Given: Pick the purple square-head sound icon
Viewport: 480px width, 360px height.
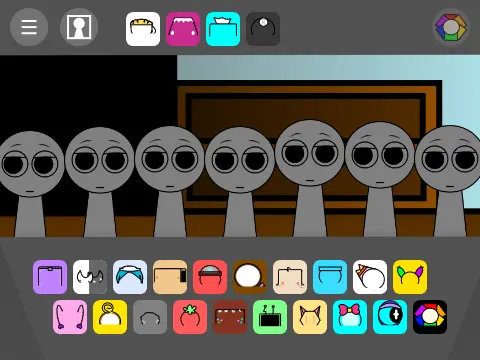Looking at the screenshot, I should click(50, 277).
